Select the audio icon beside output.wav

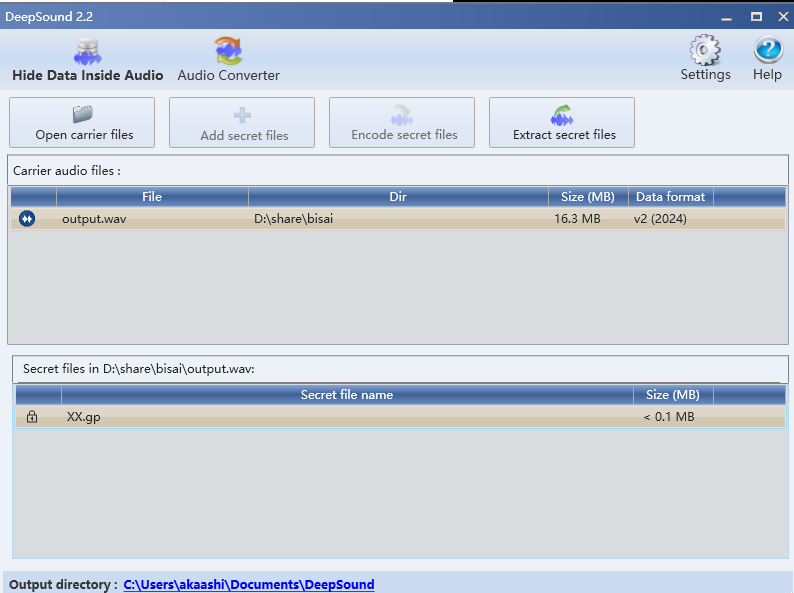[x=27, y=219]
